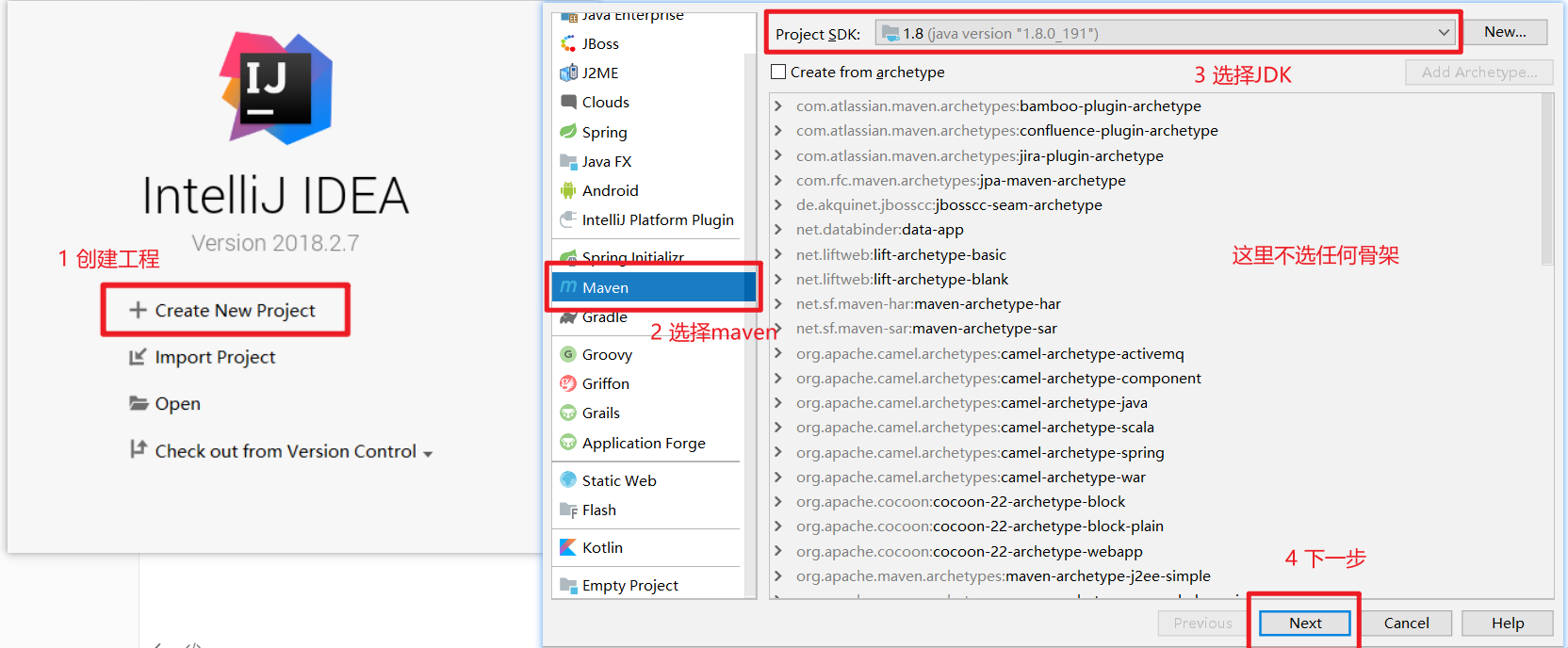Select the Android robot icon
The width and height of the screenshot is (1568, 648).
click(x=568, y=190)
